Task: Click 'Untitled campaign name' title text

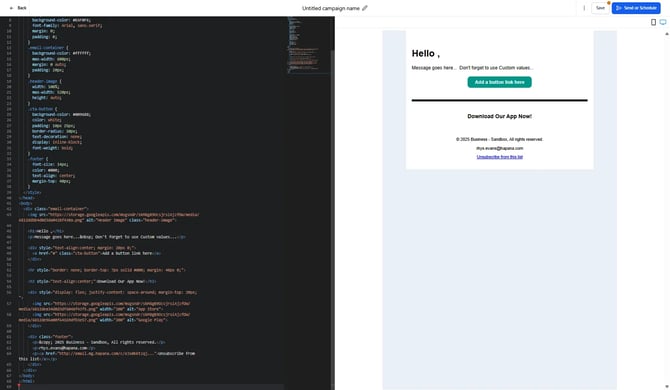Action: pos(331,8)
